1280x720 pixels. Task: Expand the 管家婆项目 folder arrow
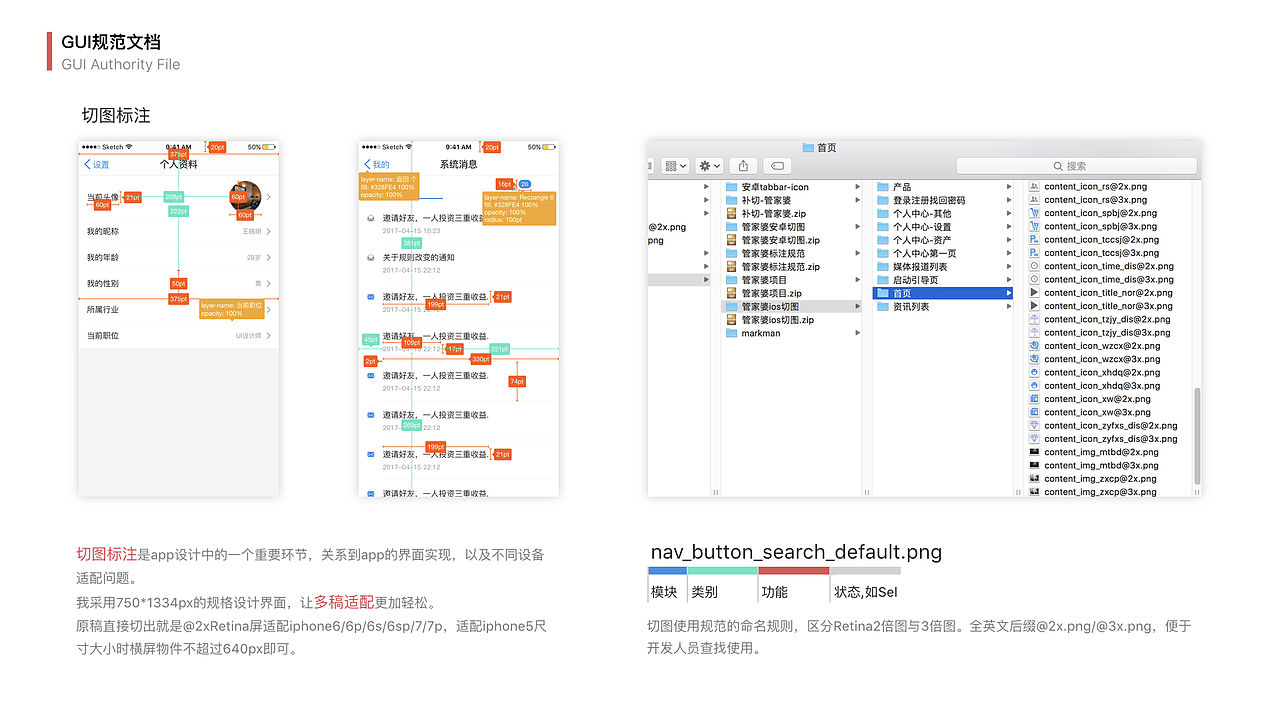(857, 280)
